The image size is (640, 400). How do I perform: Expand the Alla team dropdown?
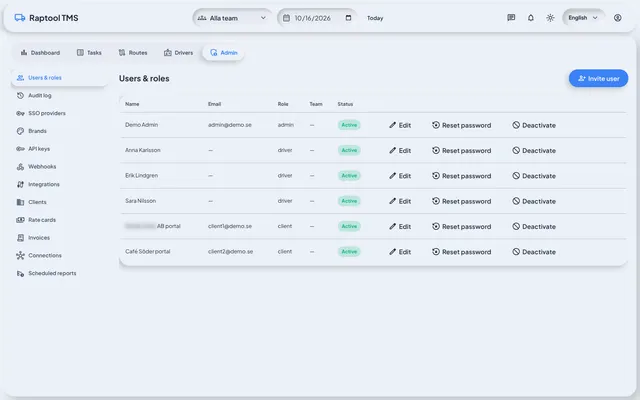pos(232,18)
